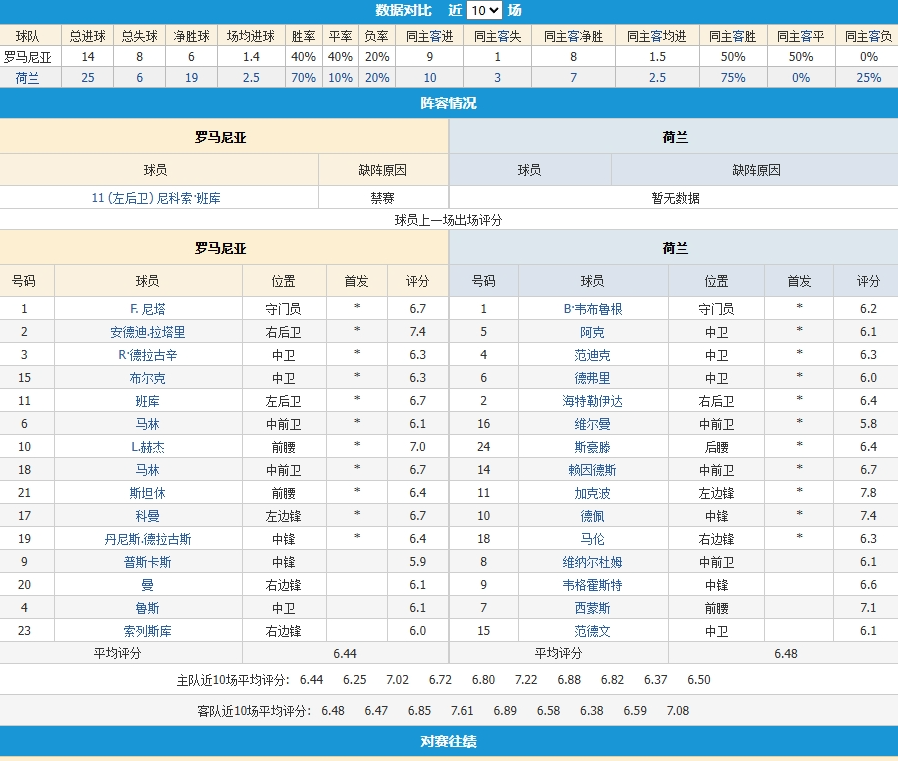Viewport: 898px width, 761px height.
Task: Click 索列斯库 player link in Romania list
Action: coord(147,631)
